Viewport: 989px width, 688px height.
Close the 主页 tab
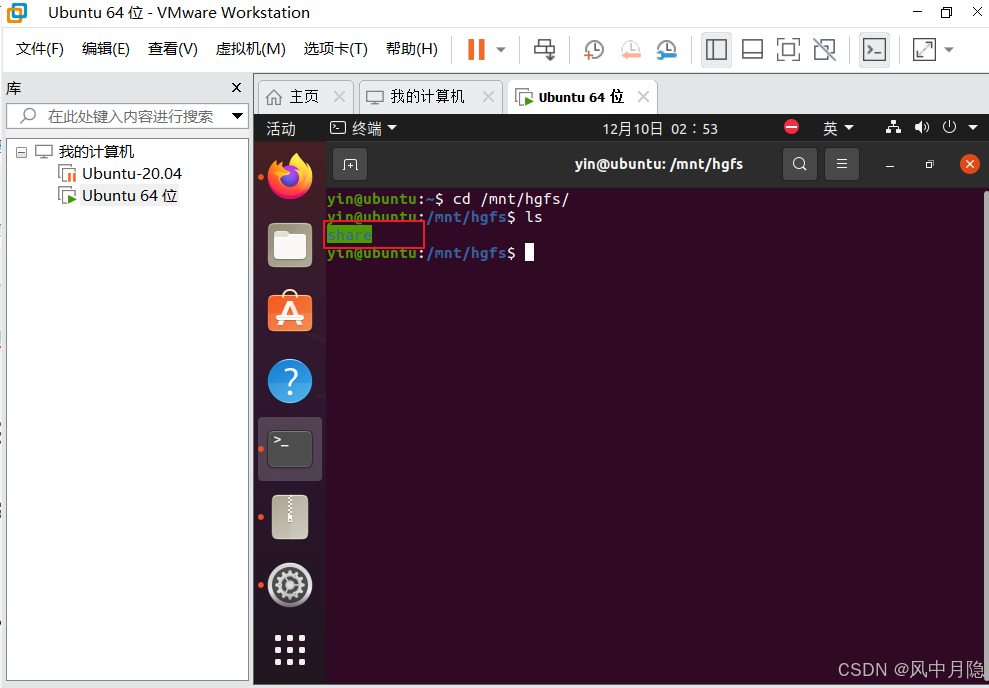339,96
